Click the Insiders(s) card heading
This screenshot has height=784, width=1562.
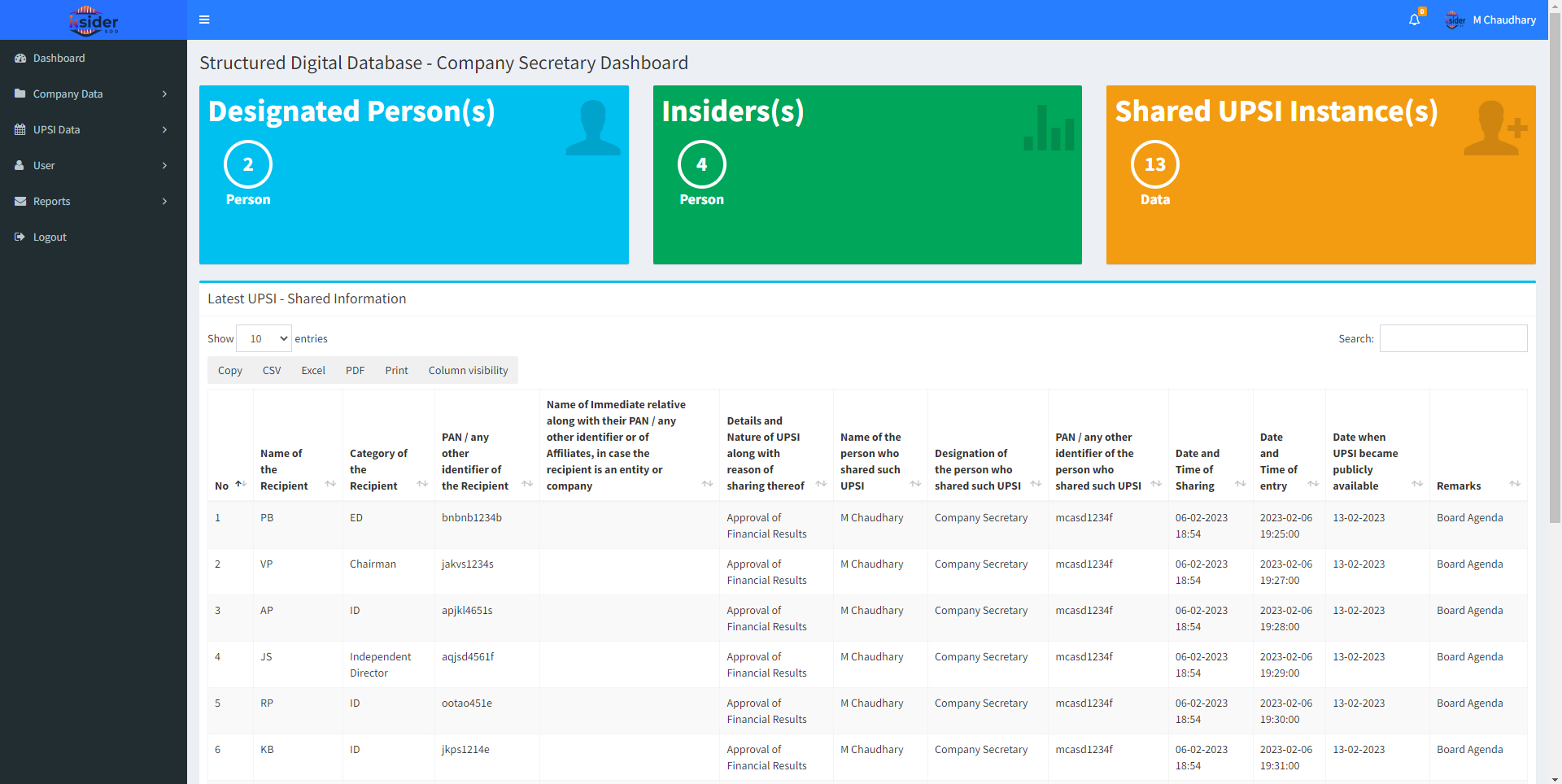[733, 111]
